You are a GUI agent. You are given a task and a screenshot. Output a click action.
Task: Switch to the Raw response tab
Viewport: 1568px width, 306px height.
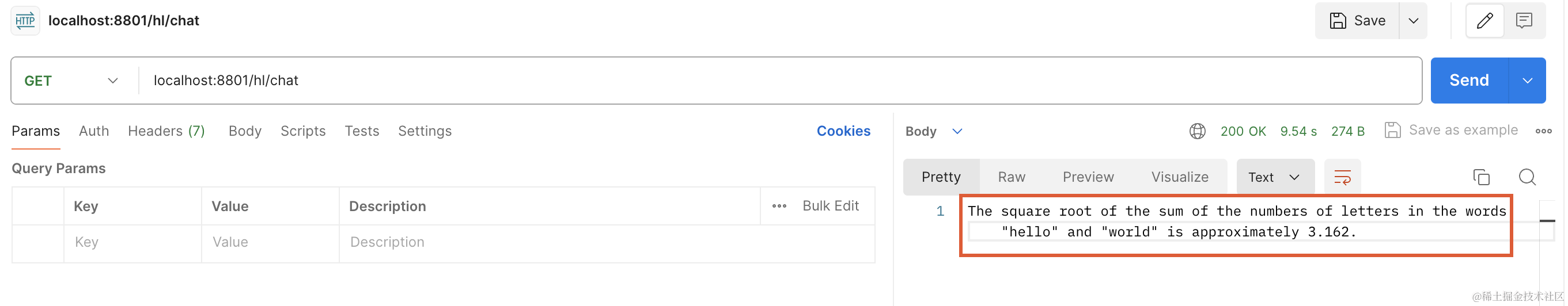[x=1011, y=177]
